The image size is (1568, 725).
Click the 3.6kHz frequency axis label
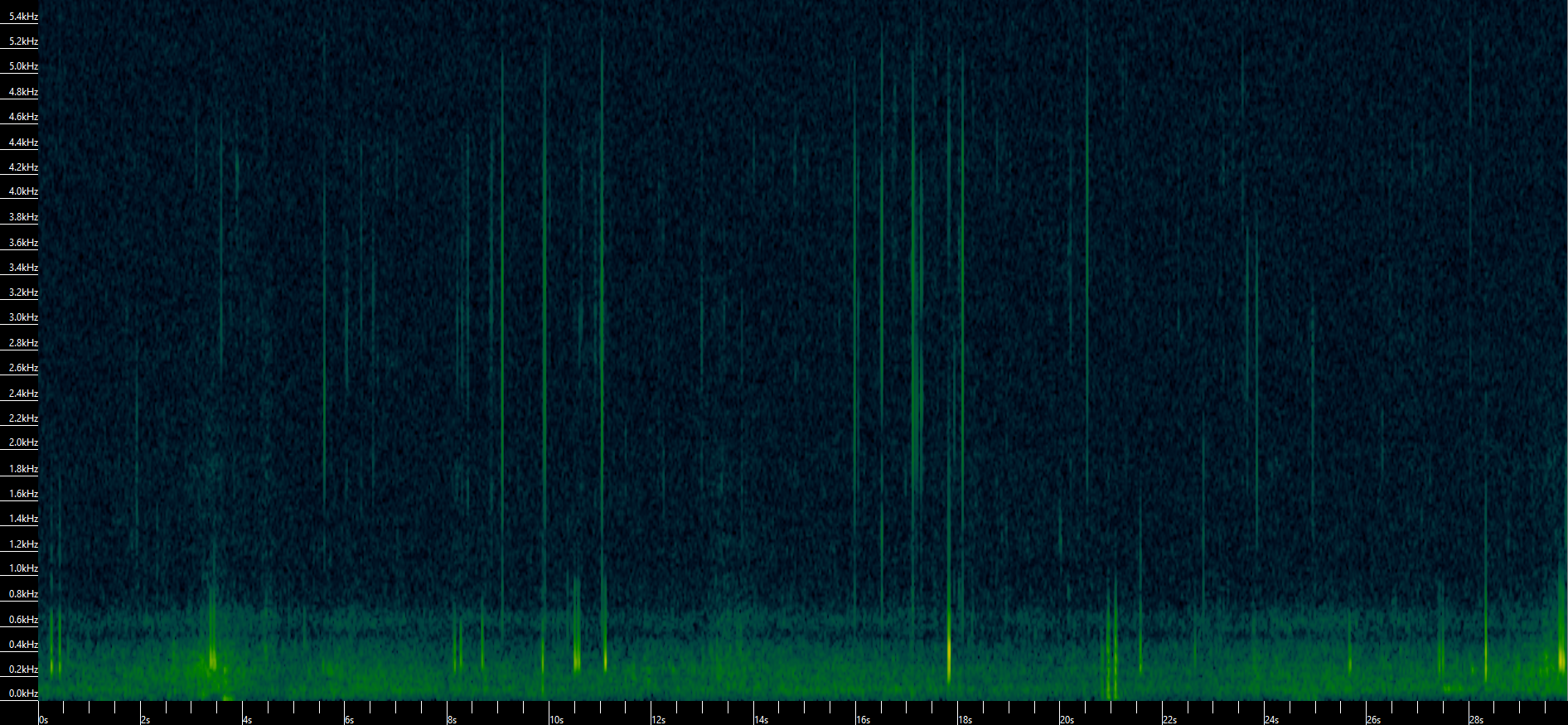click(x=23, y=243)
